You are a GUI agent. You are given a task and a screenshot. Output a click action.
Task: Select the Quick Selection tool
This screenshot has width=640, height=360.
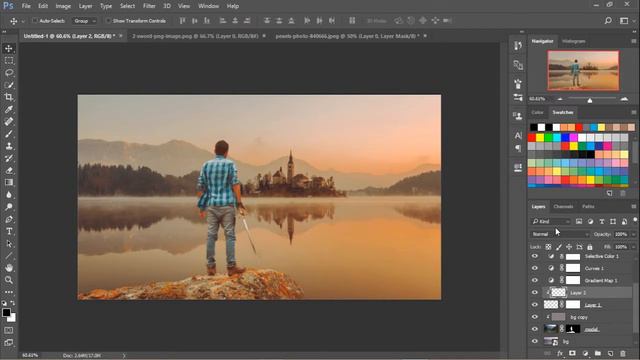(x=9, y=85)
